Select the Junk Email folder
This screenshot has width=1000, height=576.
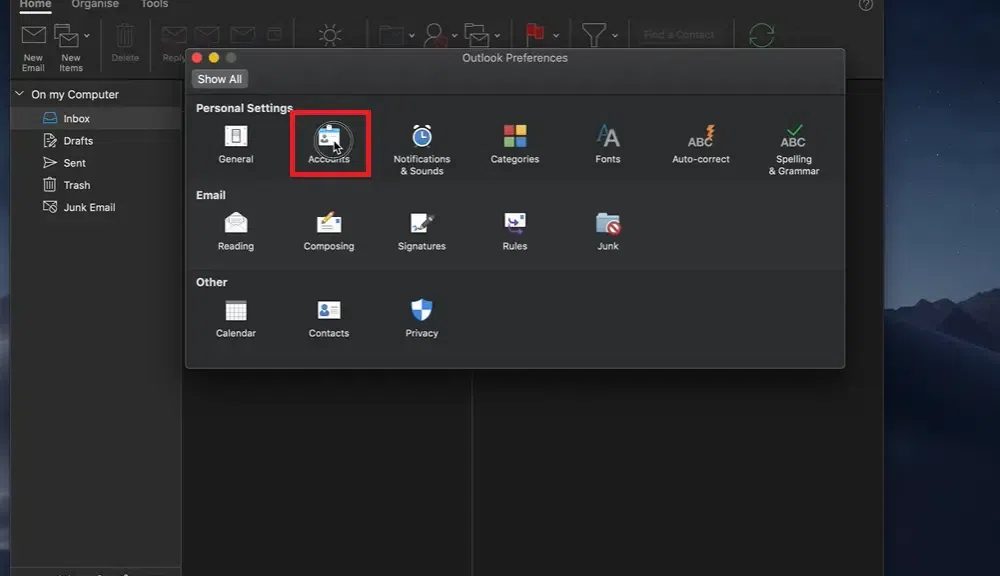coord(96,207)
